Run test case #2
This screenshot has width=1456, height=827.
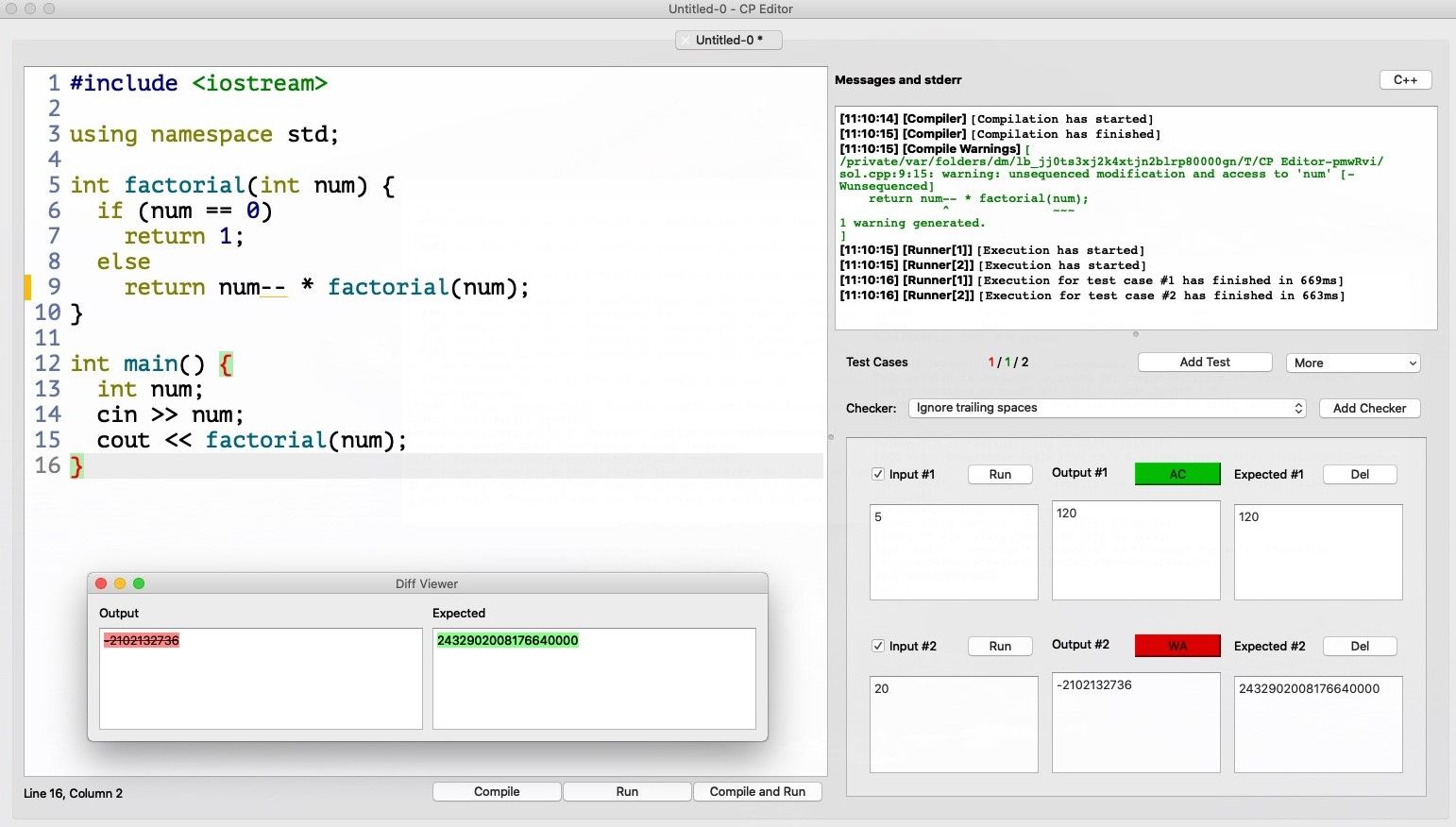[1000, 647]
